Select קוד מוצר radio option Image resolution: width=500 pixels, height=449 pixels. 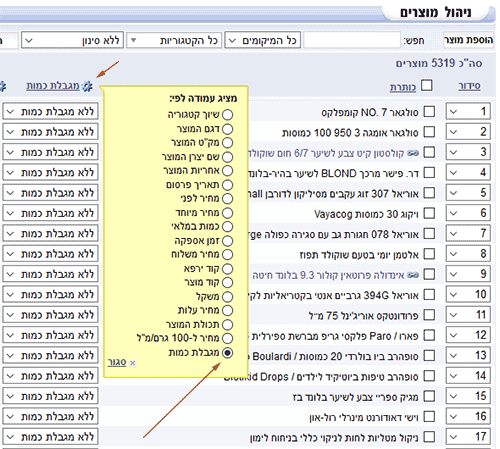pyautogui.click(x=227, y=283)
